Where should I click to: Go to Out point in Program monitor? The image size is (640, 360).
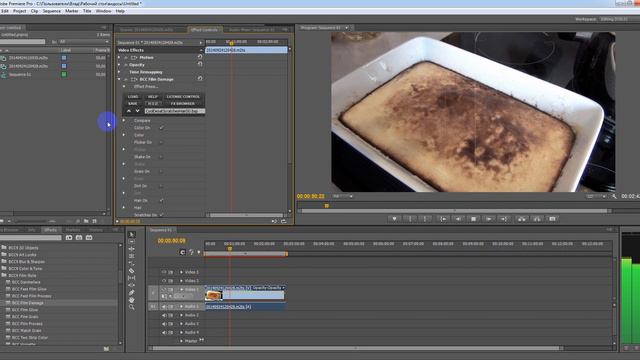[504, 219]
